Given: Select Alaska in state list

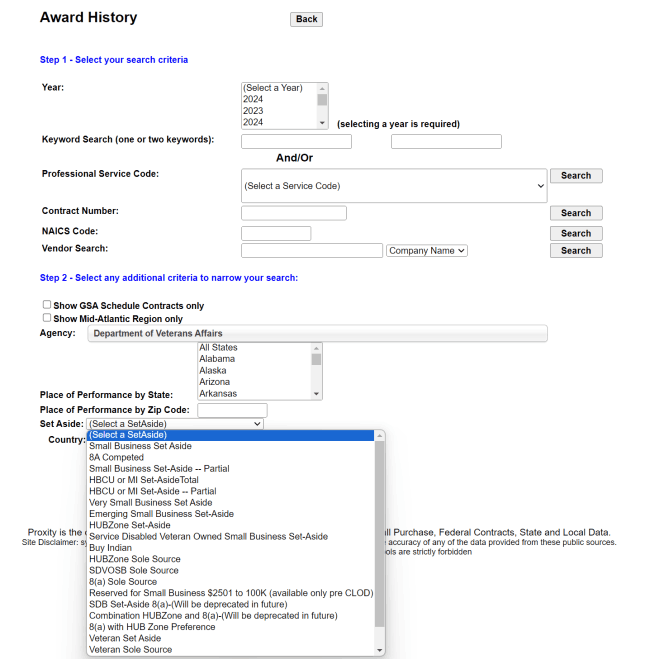Looking at the screenshot, I should (x=255, y=371).
